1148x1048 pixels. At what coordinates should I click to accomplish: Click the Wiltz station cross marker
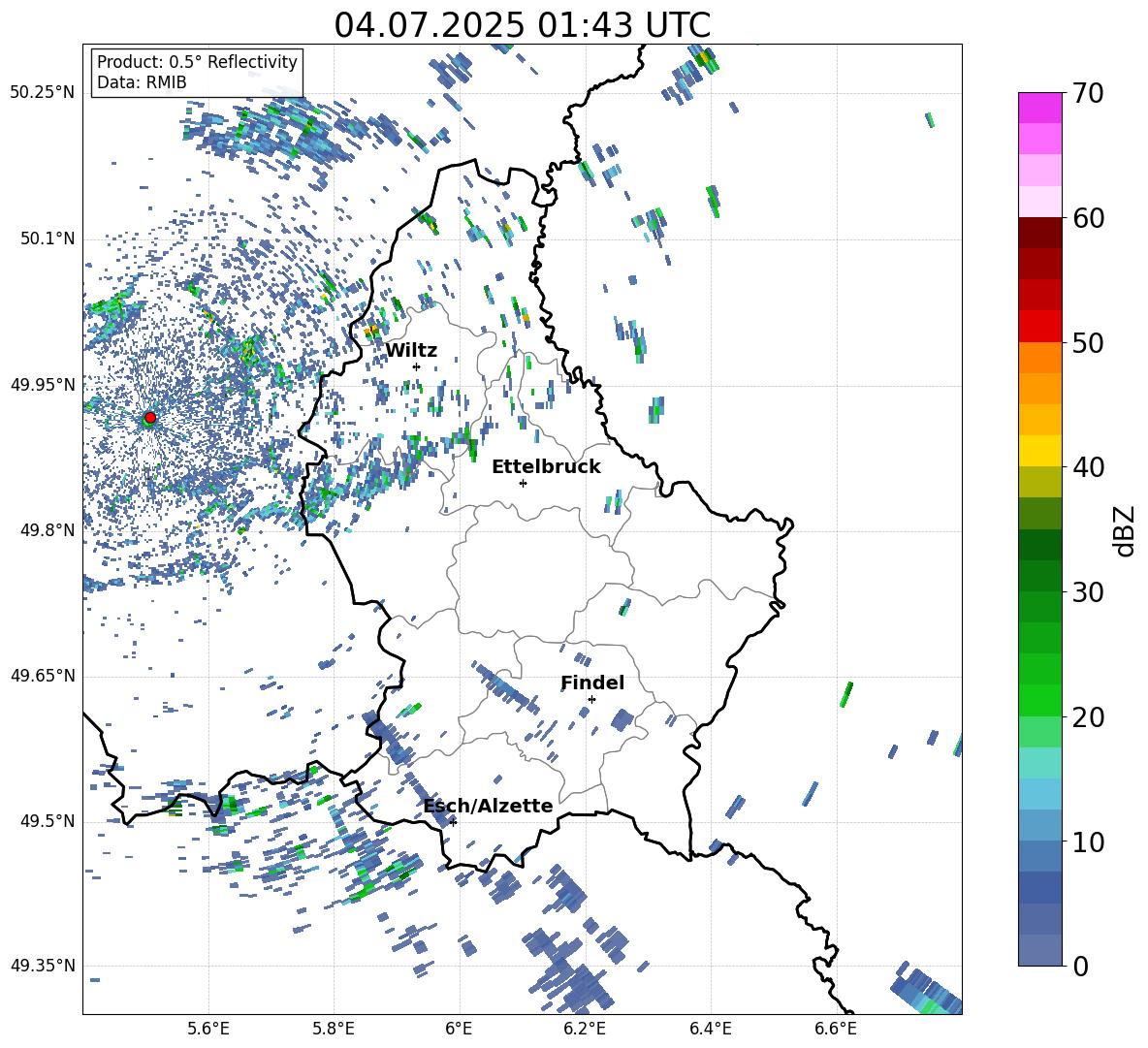(417, 366)
